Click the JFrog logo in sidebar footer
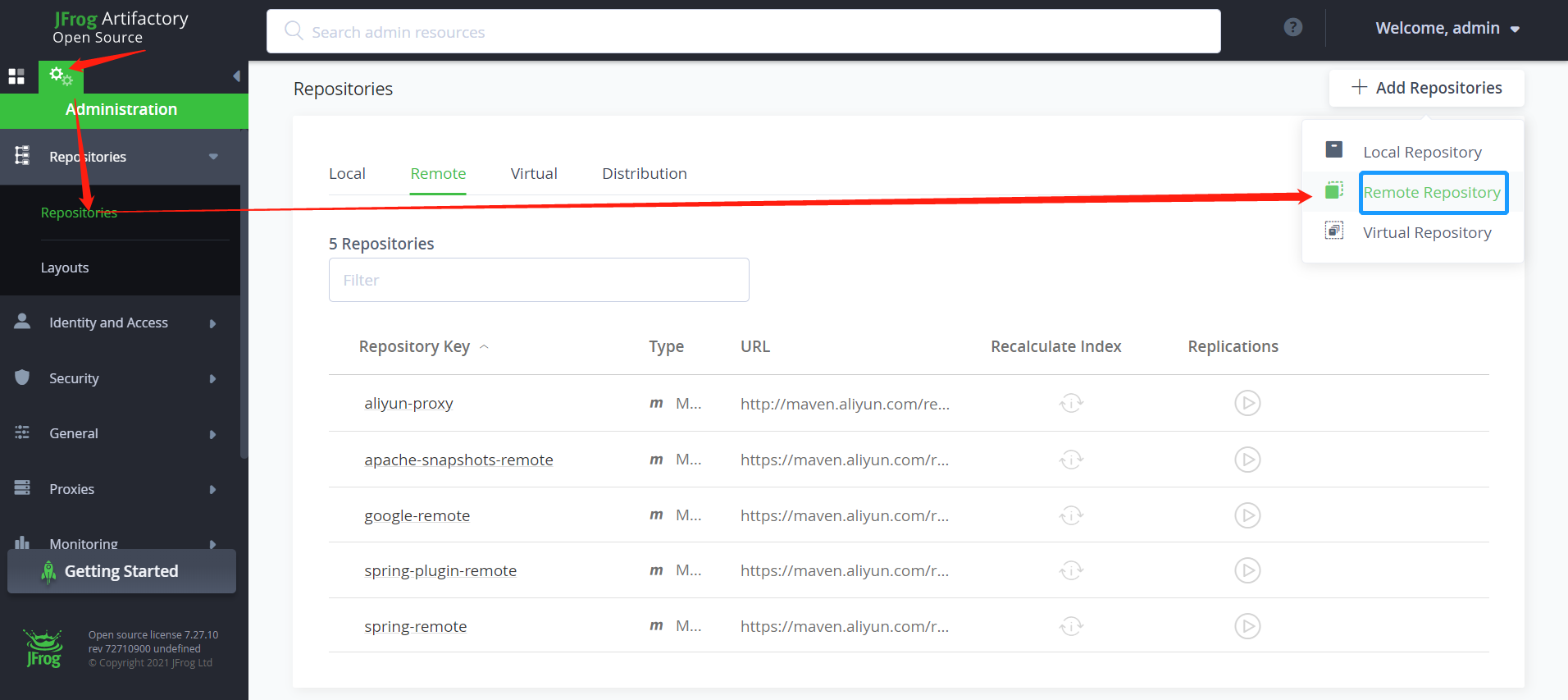1568x700 pixels. coord(43,648)
